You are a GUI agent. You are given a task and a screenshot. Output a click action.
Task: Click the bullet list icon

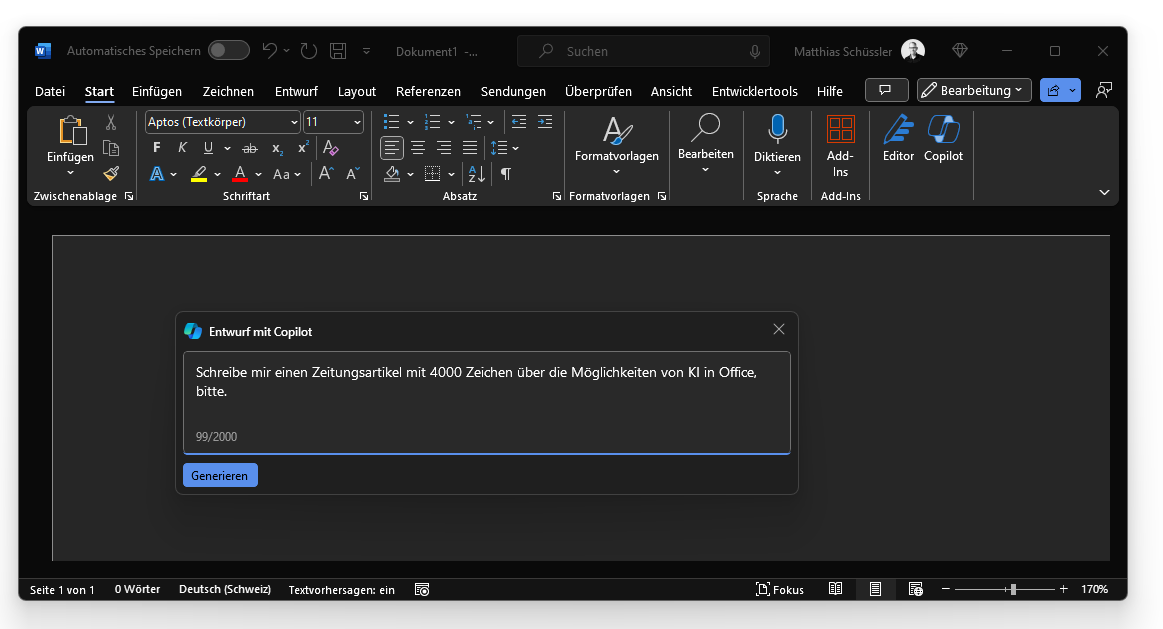tap(392, 122)
